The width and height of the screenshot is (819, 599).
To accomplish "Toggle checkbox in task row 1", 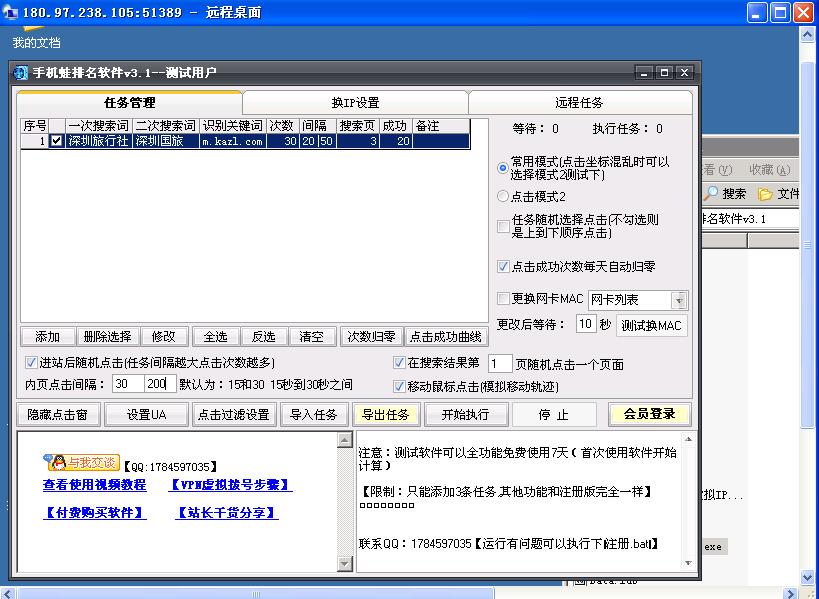I will tap(57, 142).
